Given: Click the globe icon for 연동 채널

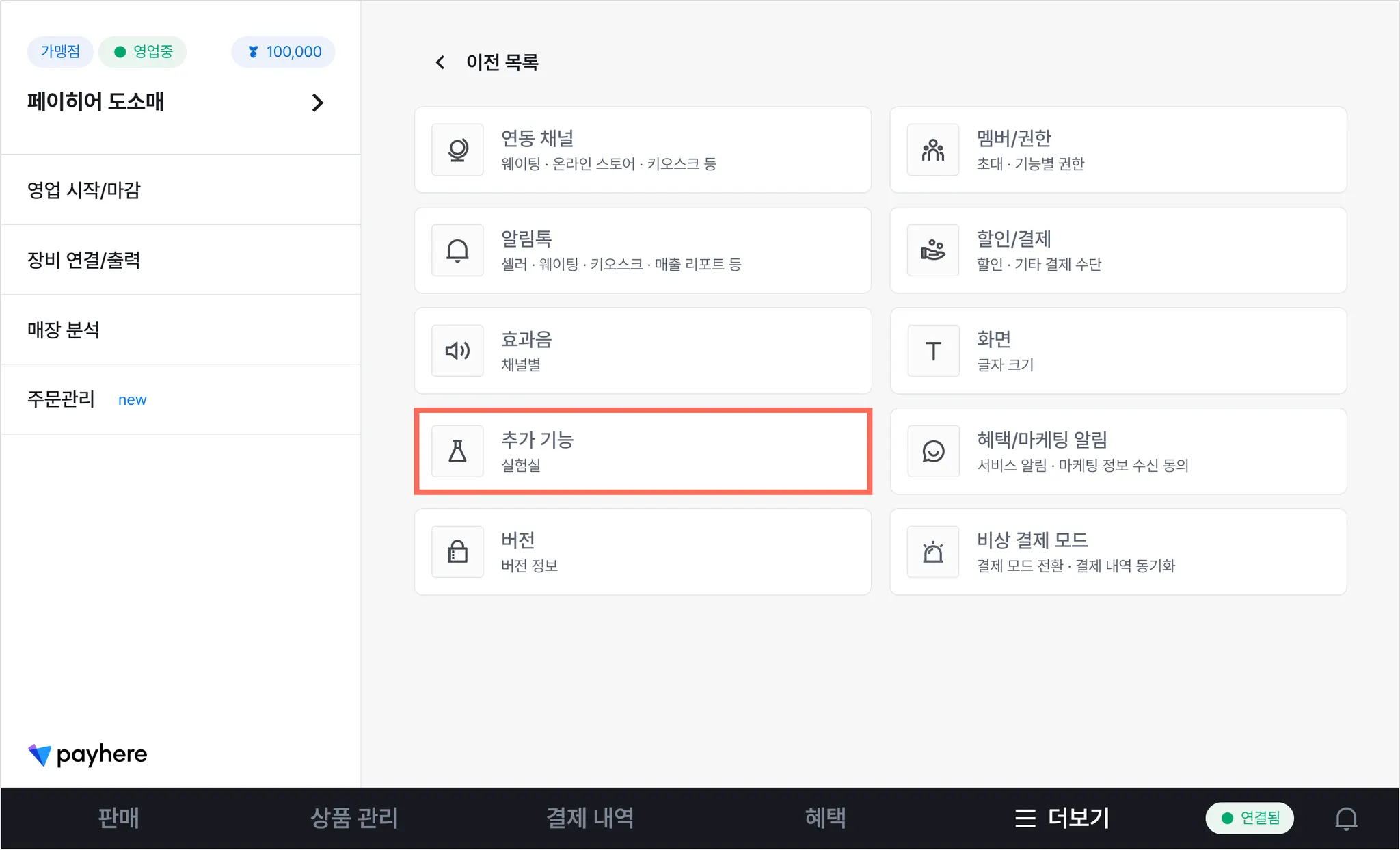Looking at the screenshot, I should tap(457, 150).
